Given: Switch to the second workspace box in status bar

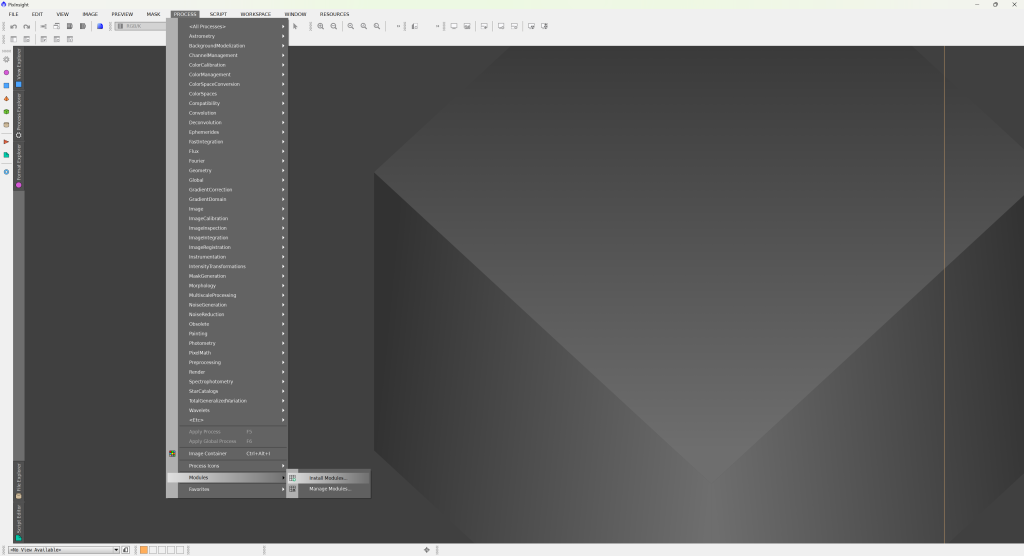Looking at the screenshot, I should pos(153,550).
